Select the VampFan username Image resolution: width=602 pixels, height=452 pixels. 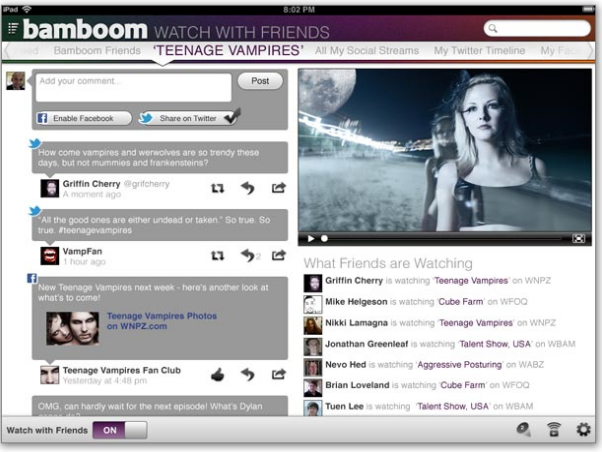coord(83,252)
